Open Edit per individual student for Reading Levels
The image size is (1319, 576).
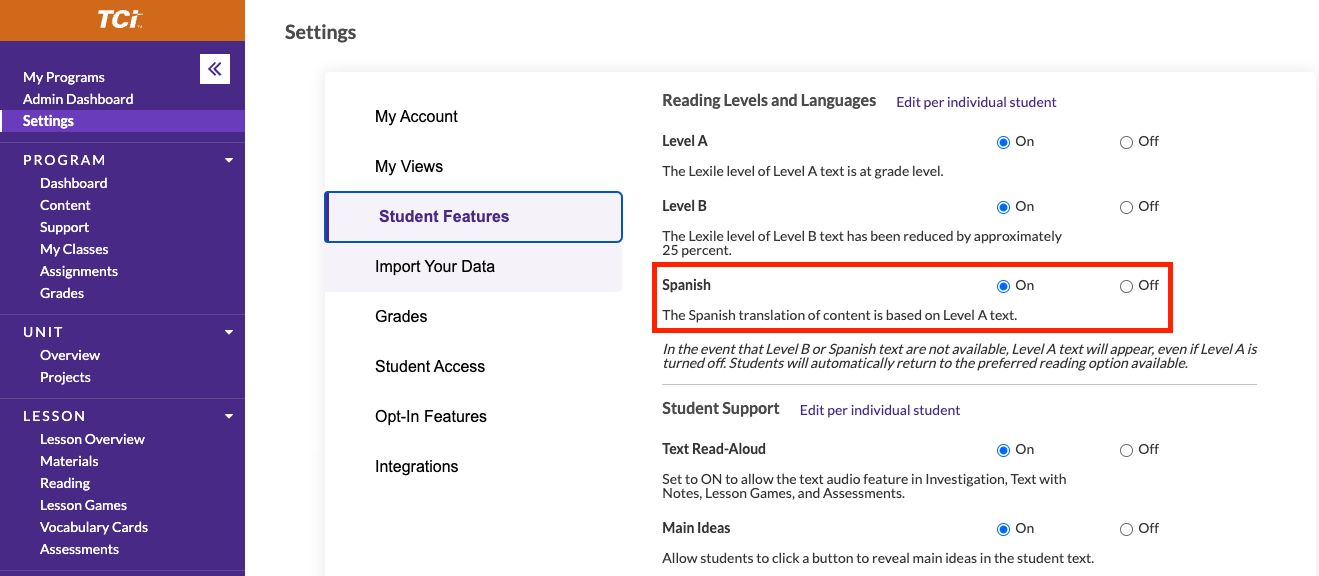[x=975, y=102]
